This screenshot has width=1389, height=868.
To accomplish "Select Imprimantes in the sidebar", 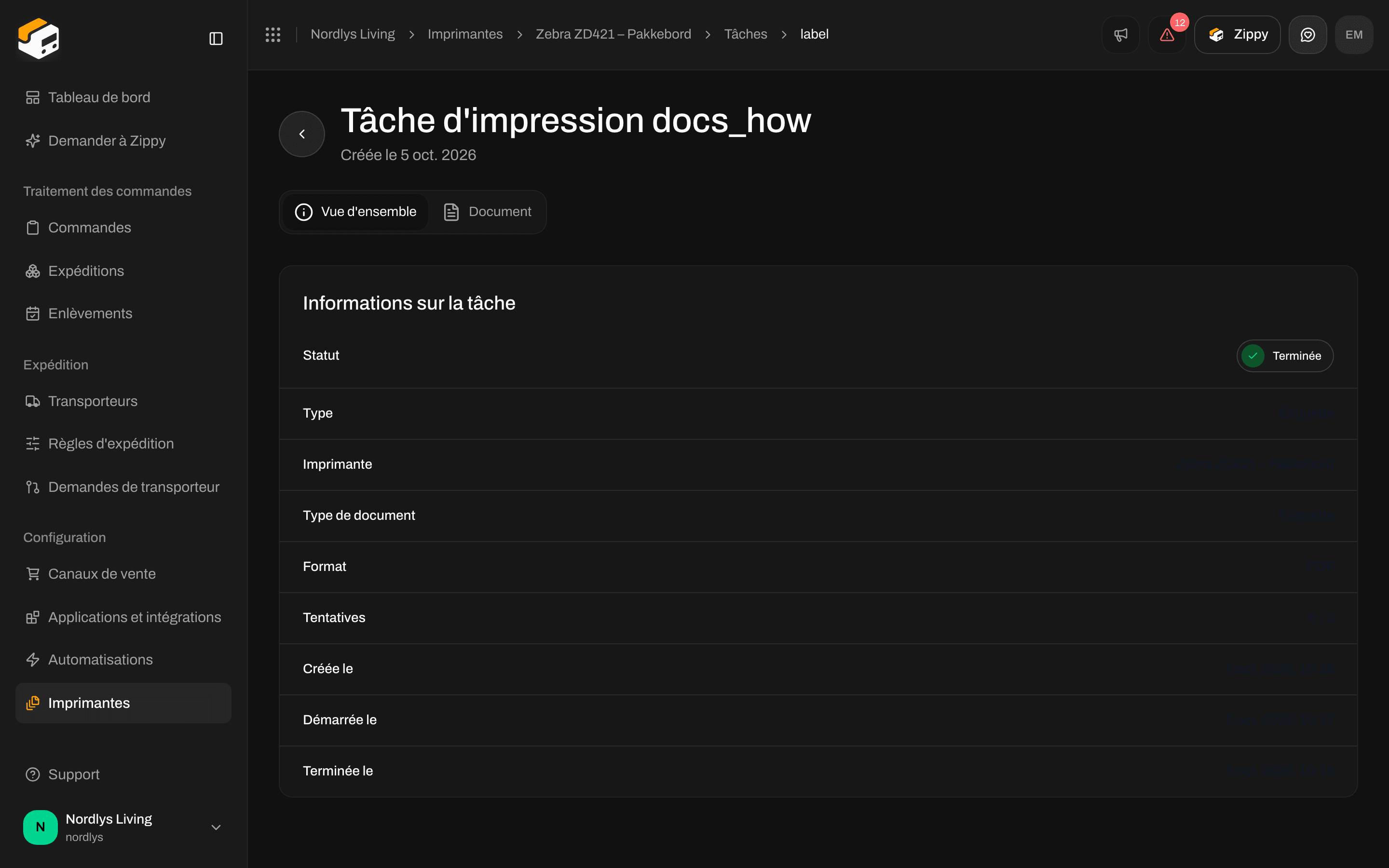I will 123,703.
